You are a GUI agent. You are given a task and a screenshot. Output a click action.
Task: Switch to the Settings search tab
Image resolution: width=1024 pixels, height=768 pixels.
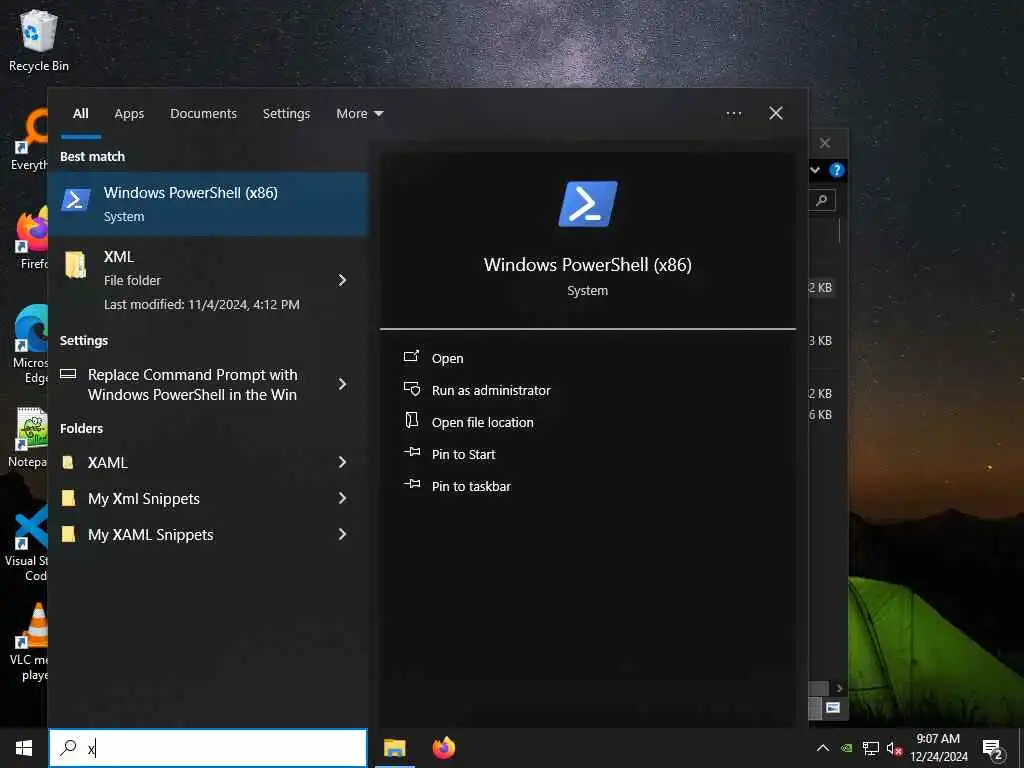tap(286, 114)
